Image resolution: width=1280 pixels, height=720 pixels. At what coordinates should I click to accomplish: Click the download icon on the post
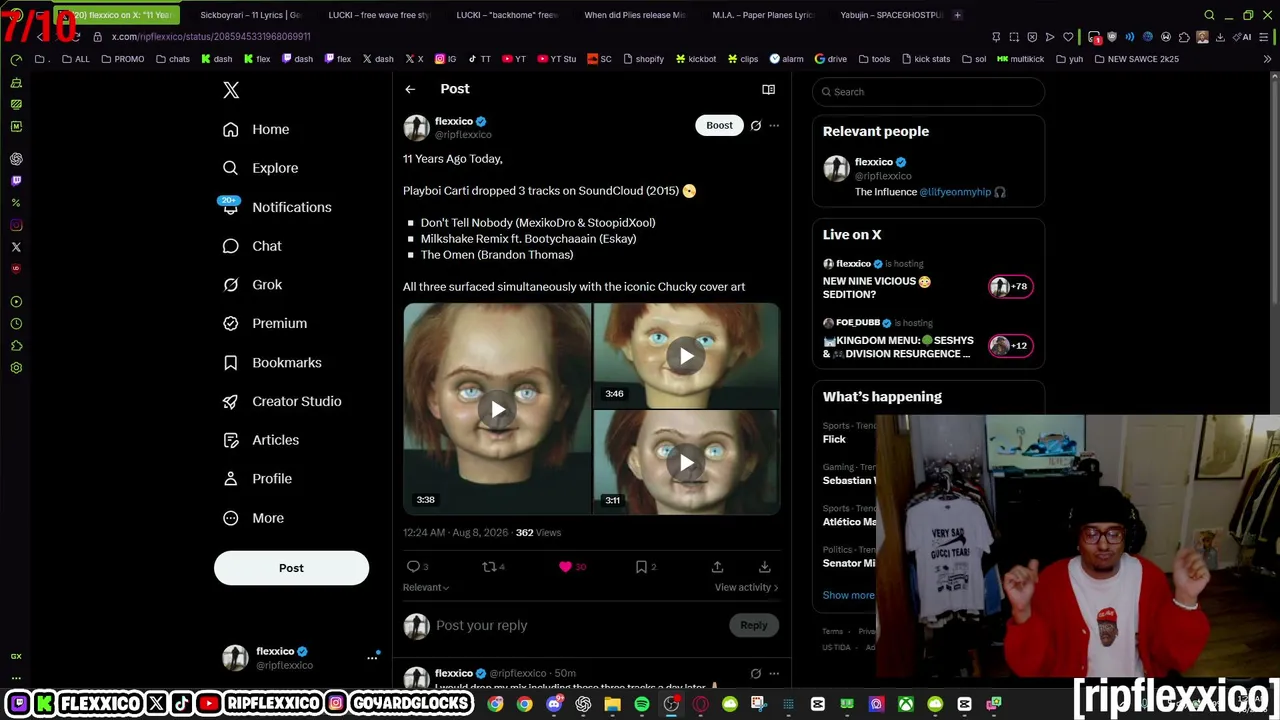click(764, 567)
